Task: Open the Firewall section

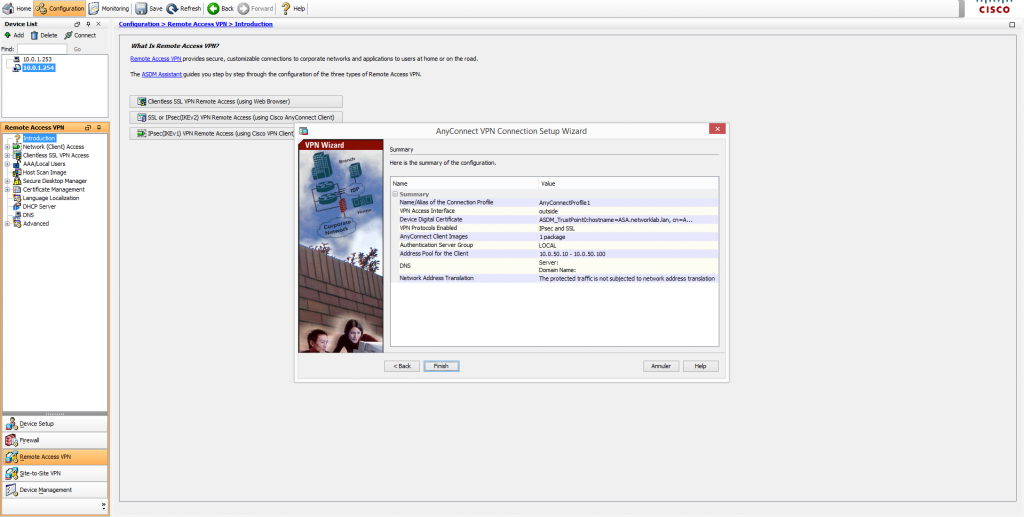Action: (x=55, y=441)
